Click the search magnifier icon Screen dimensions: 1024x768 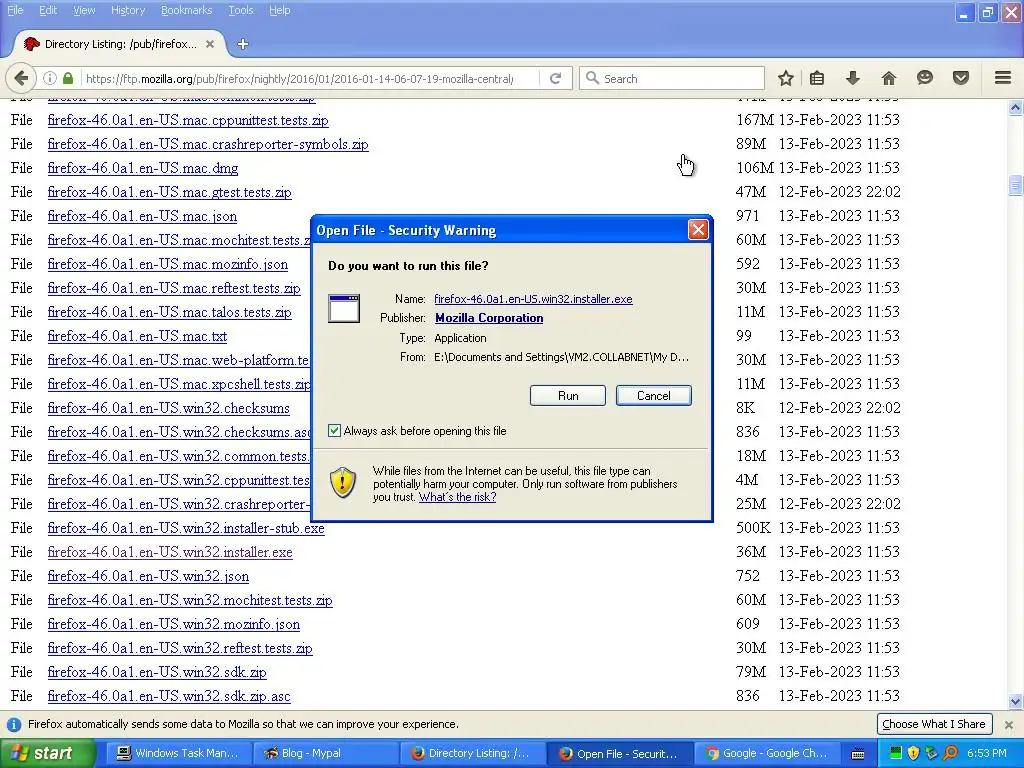(592, 78)
